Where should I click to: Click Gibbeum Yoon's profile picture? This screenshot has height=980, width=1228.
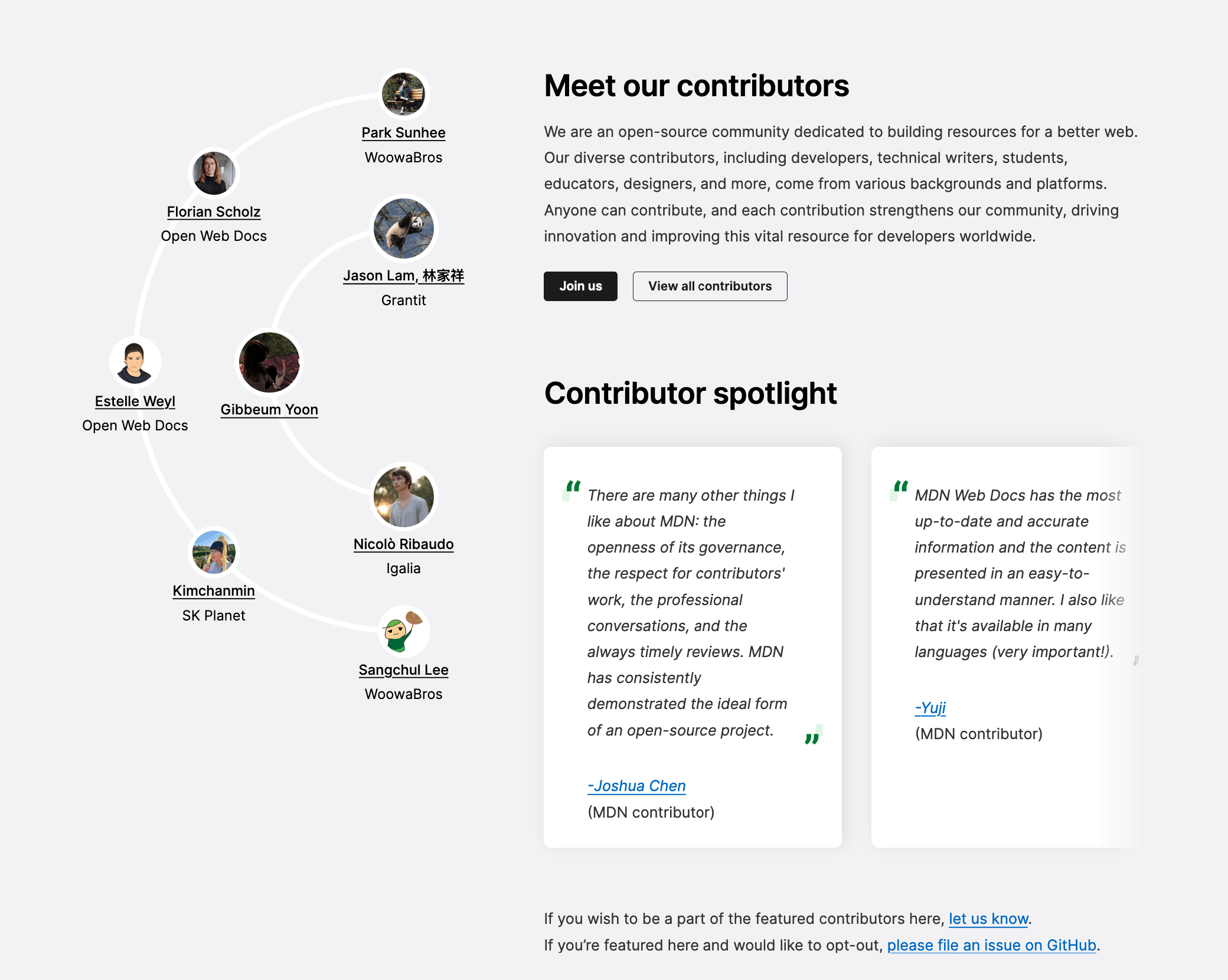tap(269, 363)
